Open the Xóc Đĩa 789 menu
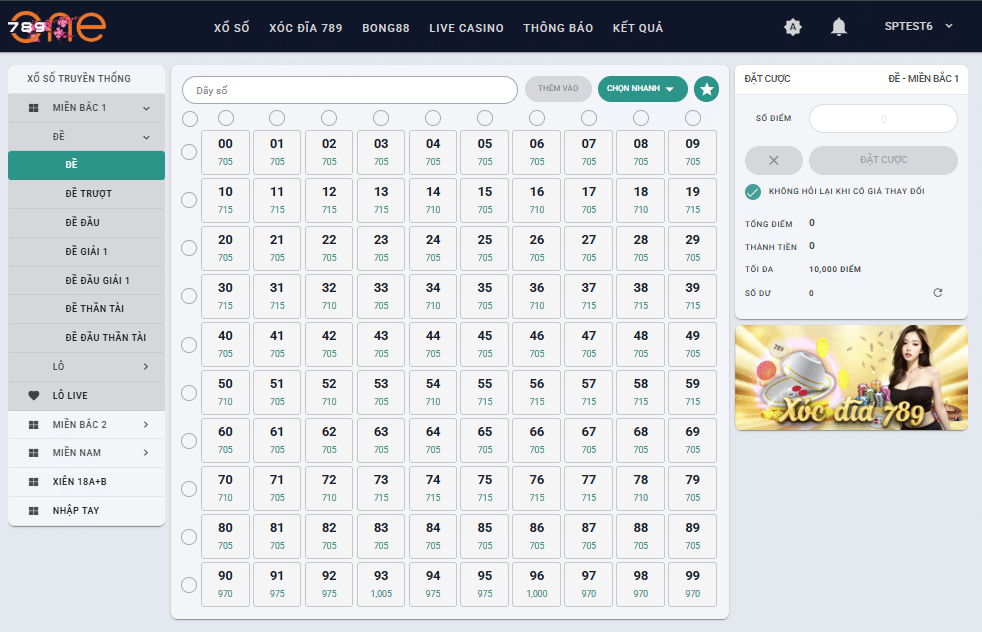Screen dimensions: 982x632 pos(306,28)
